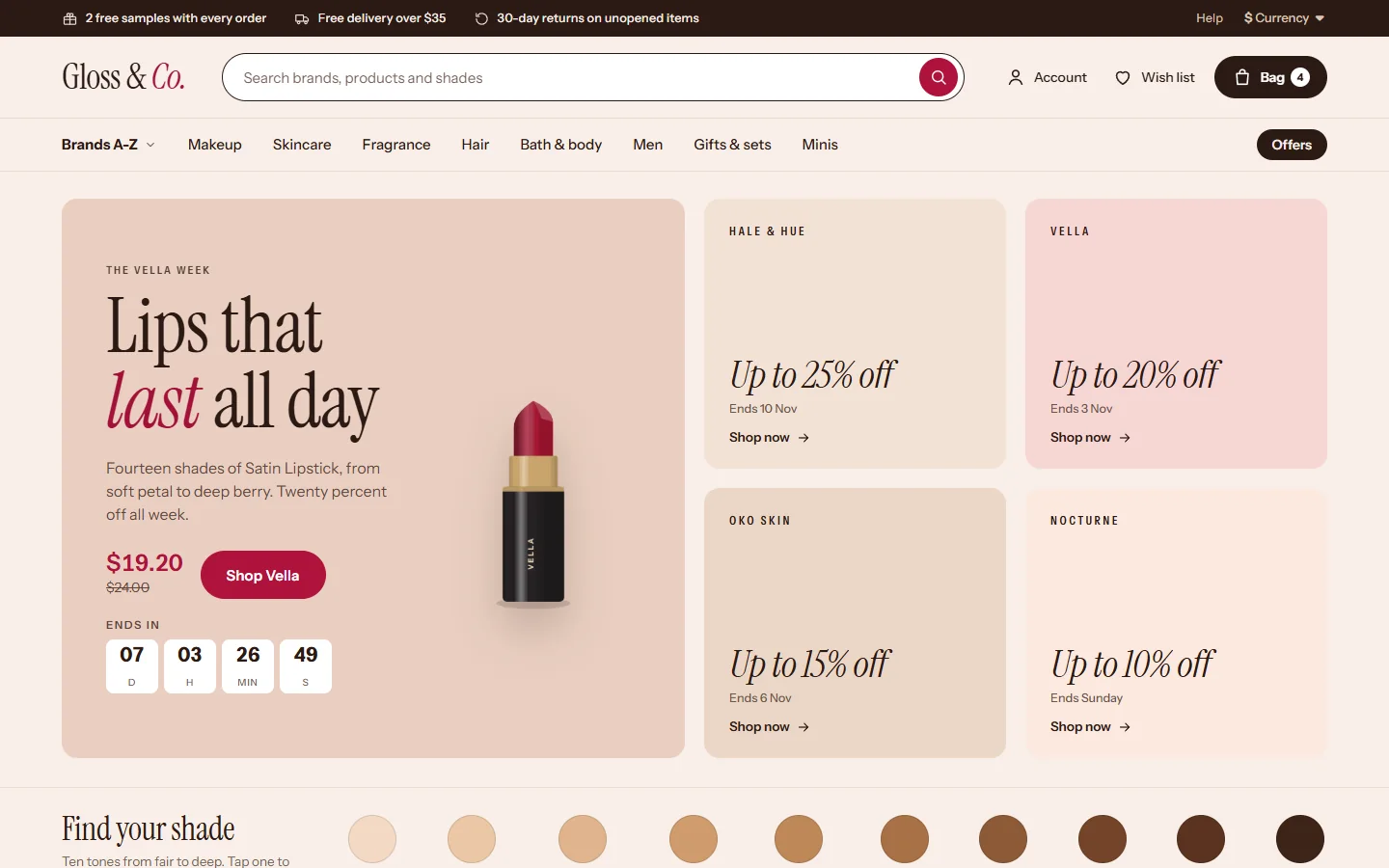Click the Gloss & Co. logo
The height and width of the screenshot is (868, 1389).
coord(123,77)
